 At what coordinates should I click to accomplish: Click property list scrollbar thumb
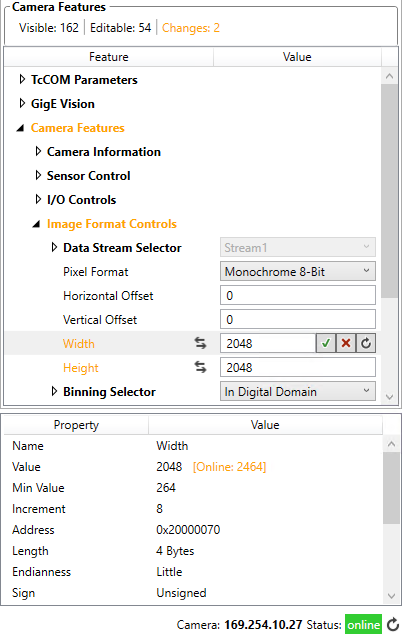[x=391, y=488]
